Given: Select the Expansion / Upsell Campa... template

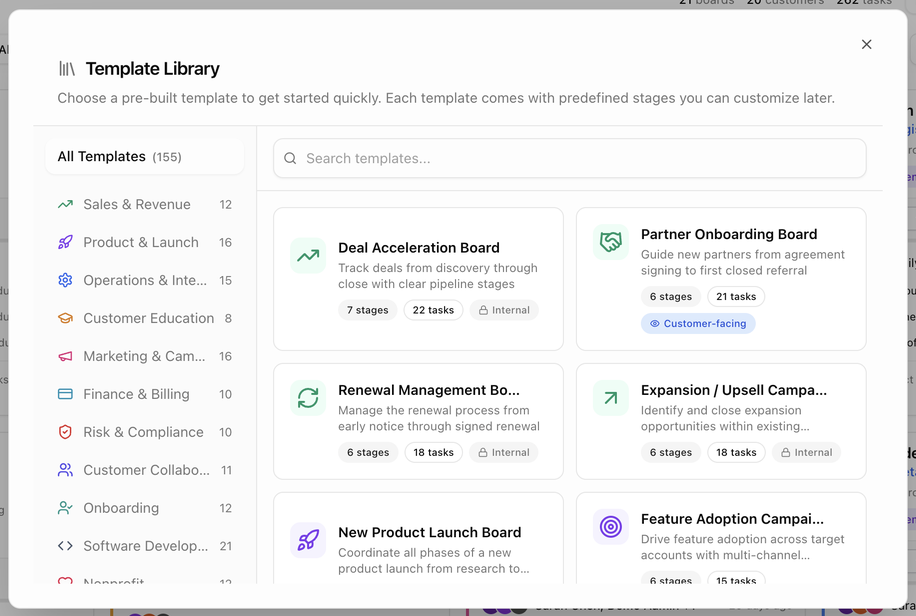Looking at the screenshot, I should tap(721, 421).
